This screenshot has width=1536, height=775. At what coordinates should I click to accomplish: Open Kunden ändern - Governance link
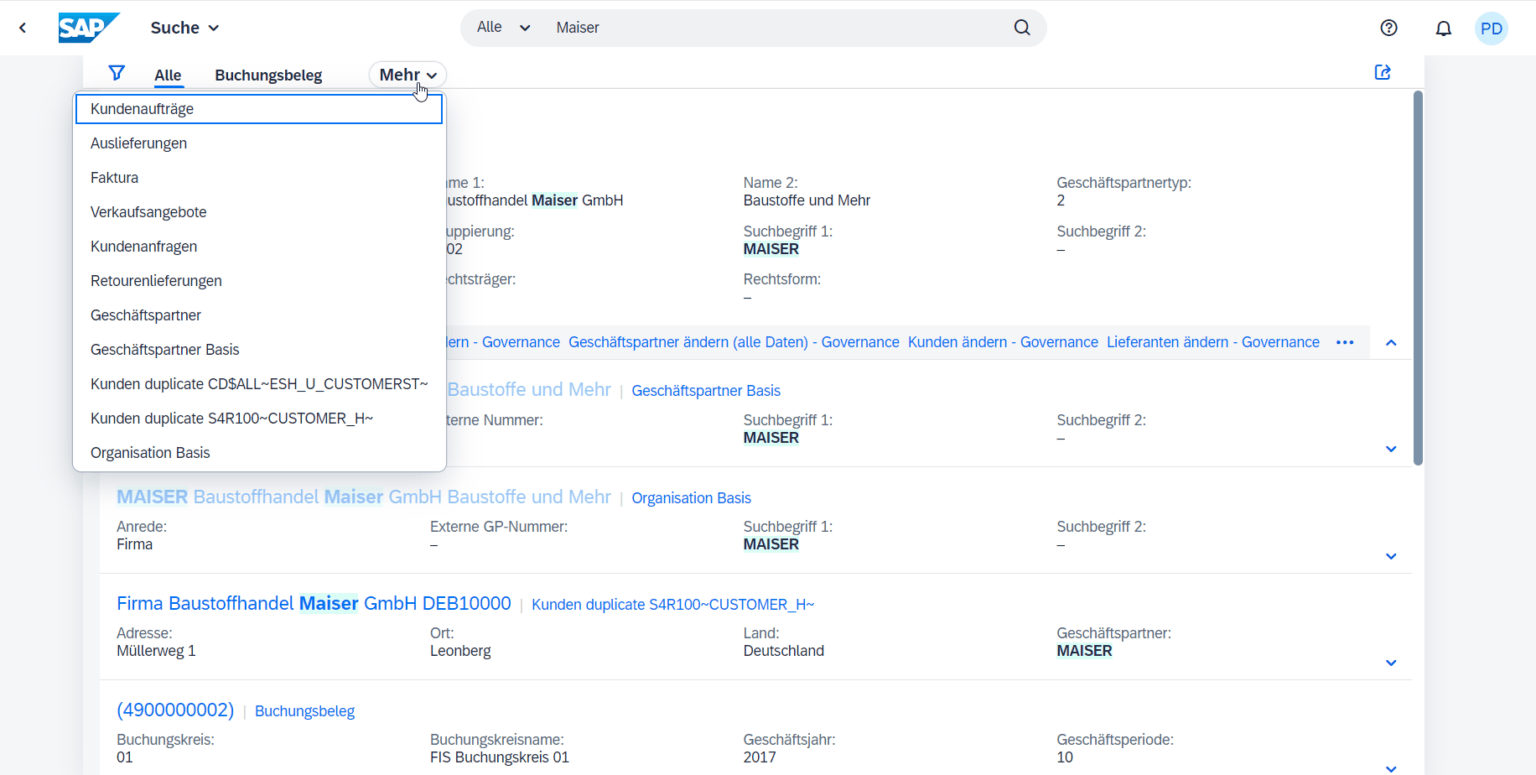(x=1003, y=342)
